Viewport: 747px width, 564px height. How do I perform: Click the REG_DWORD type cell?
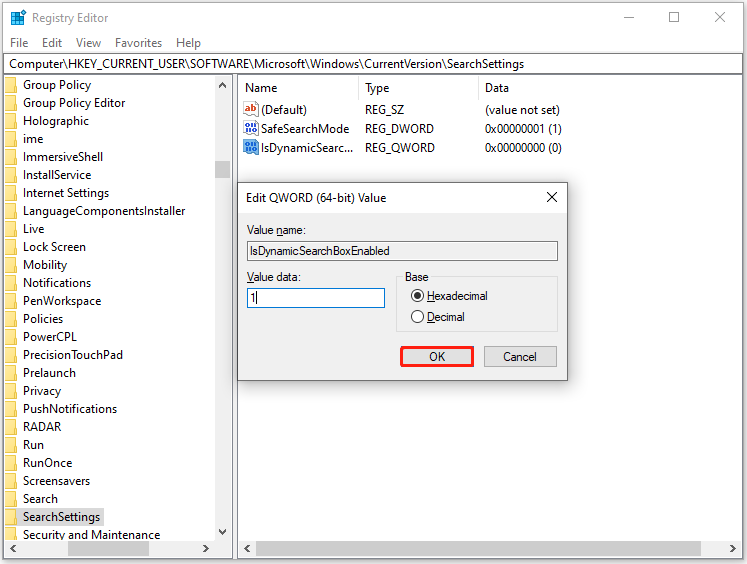click(399, 129)
